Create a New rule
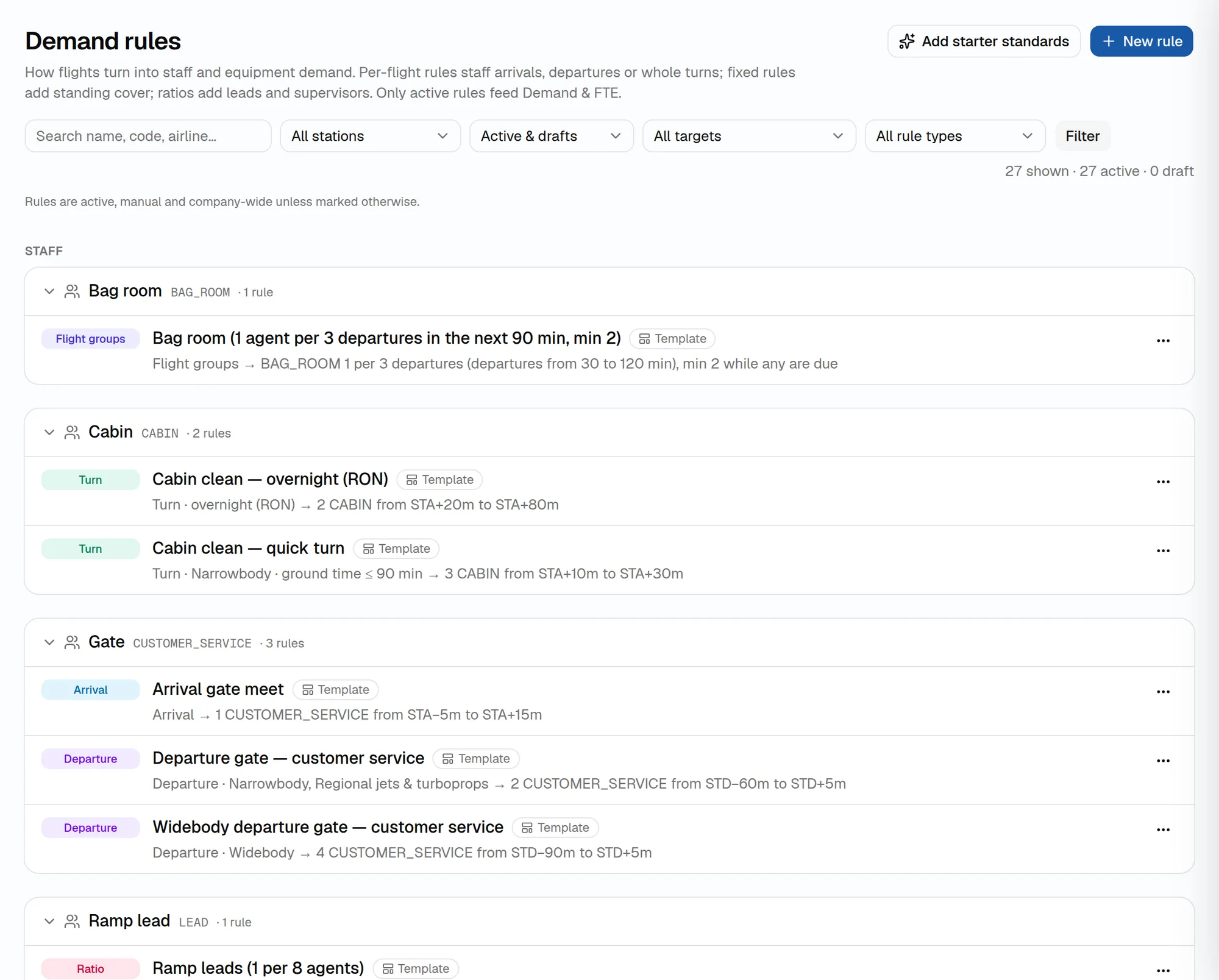1219x980 pixels. 1141,41
